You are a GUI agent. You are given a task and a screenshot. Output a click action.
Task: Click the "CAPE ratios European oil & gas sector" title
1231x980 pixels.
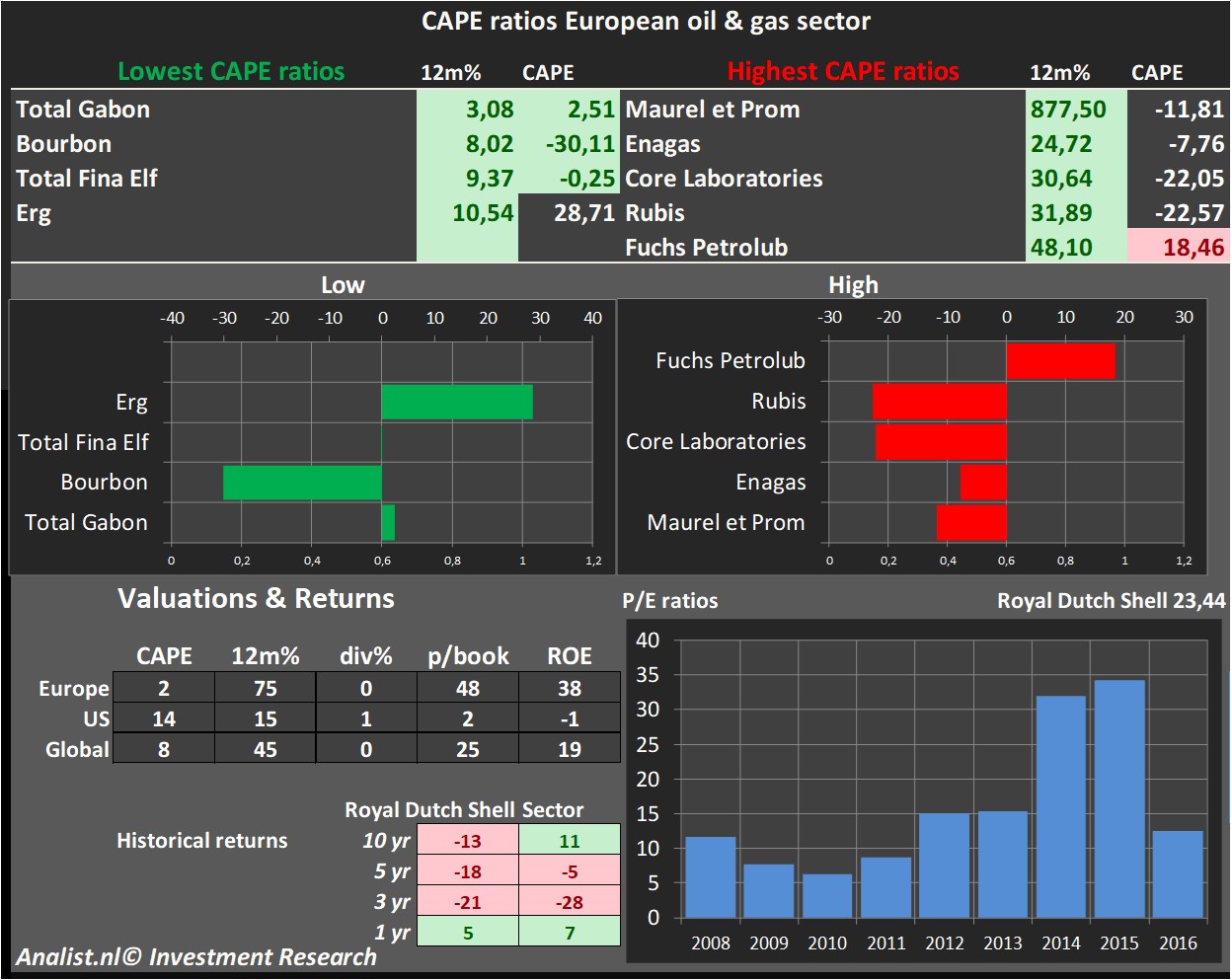(x=646, y=22)
